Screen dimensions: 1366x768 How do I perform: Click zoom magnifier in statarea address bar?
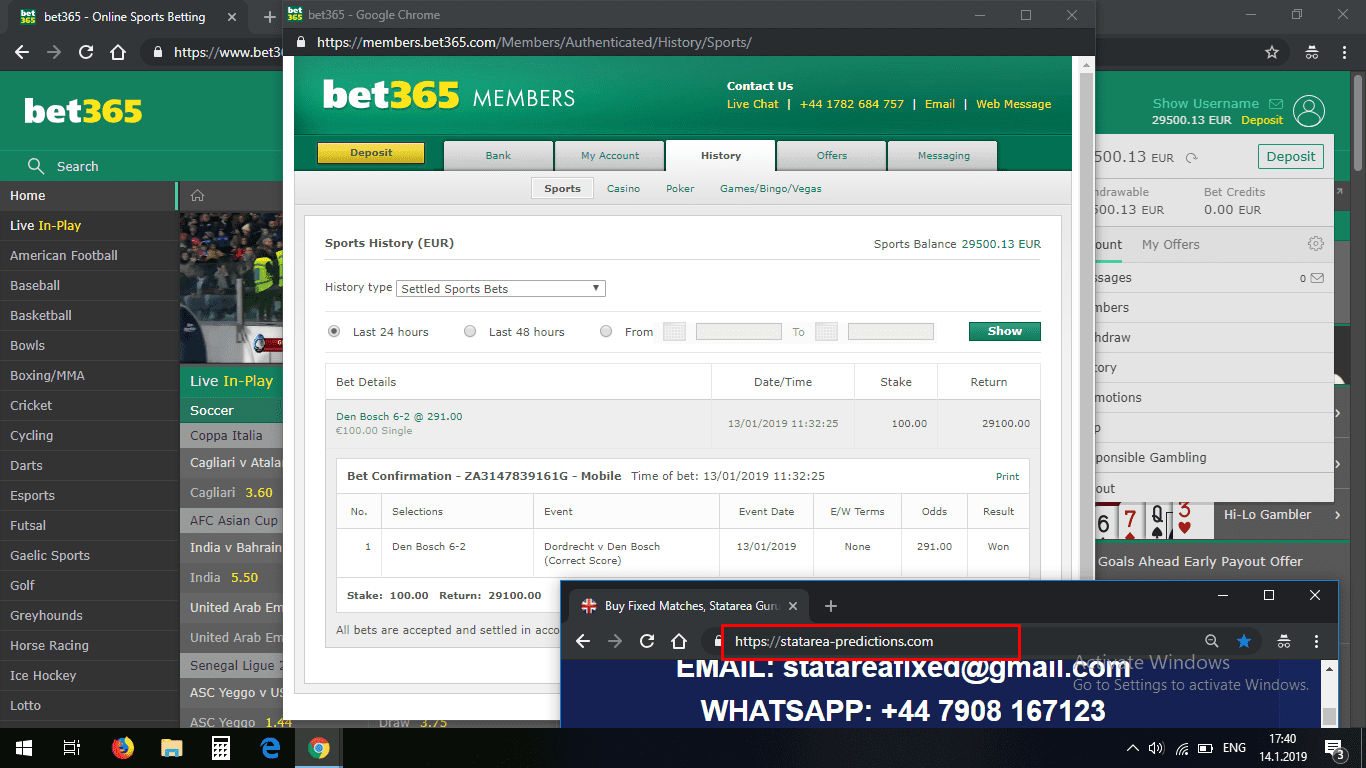[x=1211, y=641]
